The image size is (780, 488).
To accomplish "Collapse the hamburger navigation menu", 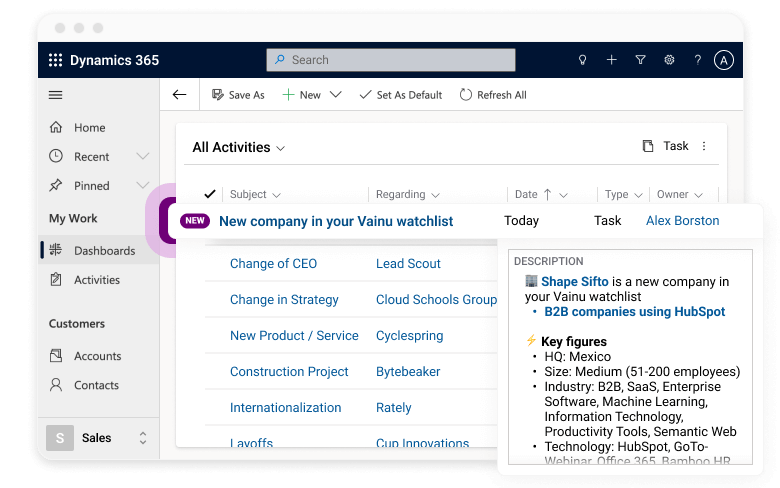I will tap(56, 95).
